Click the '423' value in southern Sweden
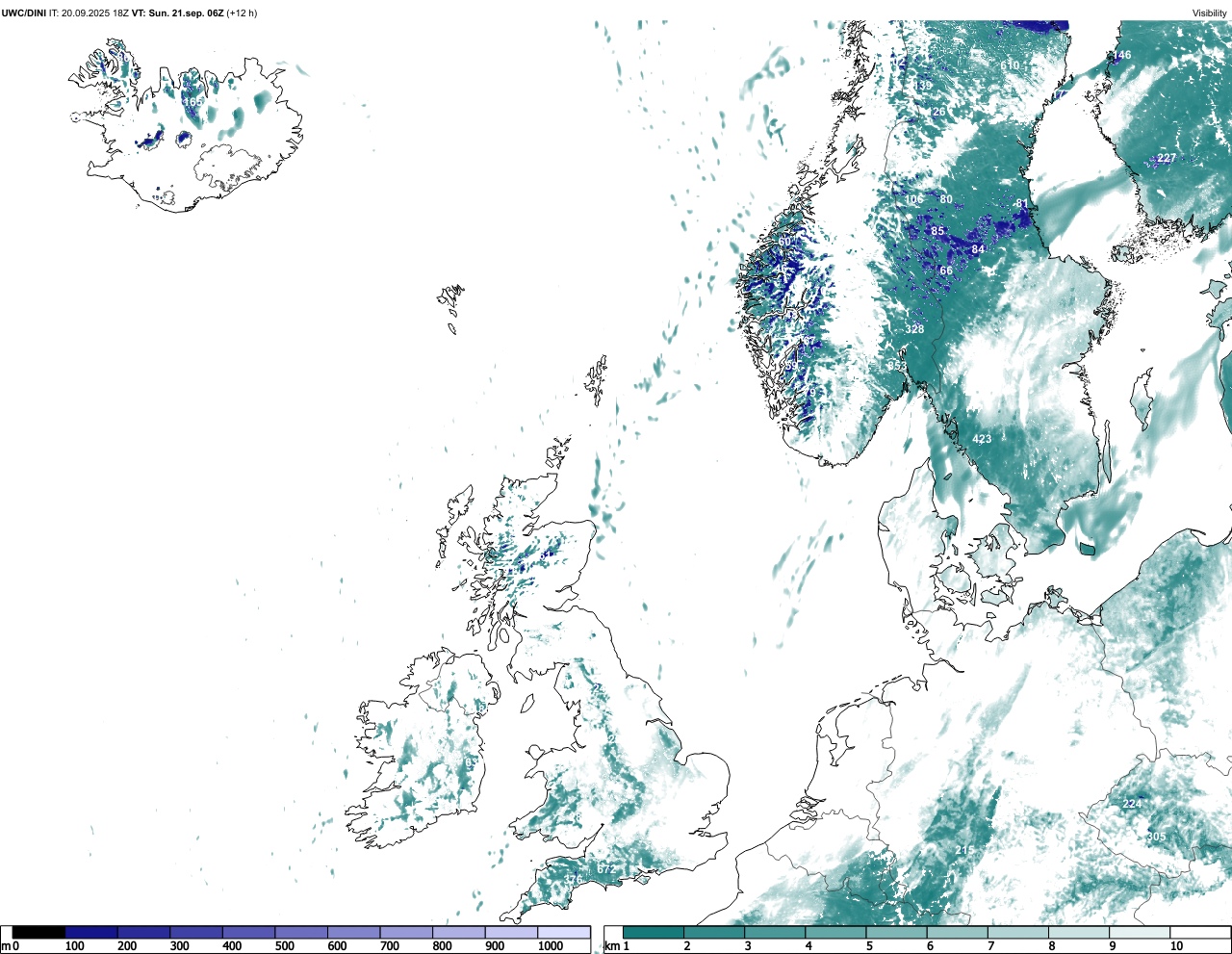Image resolution: width=1232 pixels, height=954 pixels. pos(982,439)
